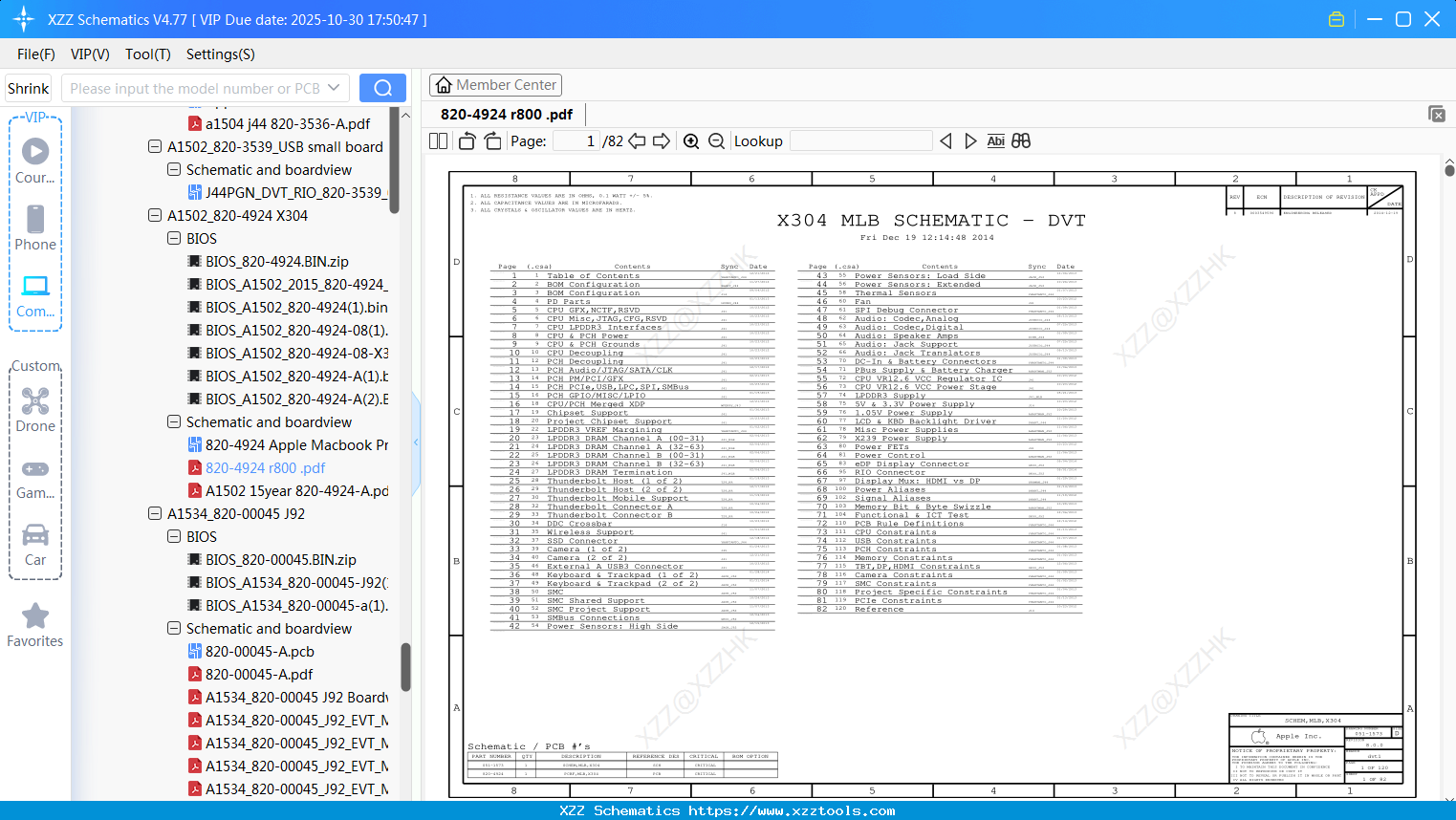Click the PDF viewer's vertical scrollbar
This screenshot has width=1456, height=820.
pyautogui.click(x=1449, y=170)
